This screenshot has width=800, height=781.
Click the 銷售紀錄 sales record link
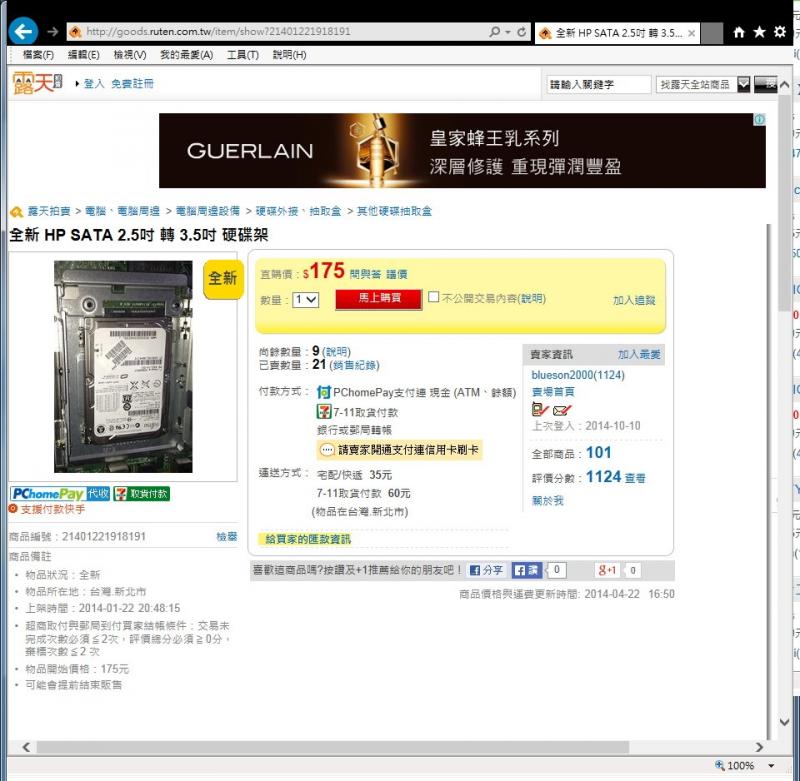tap(355, 365)
